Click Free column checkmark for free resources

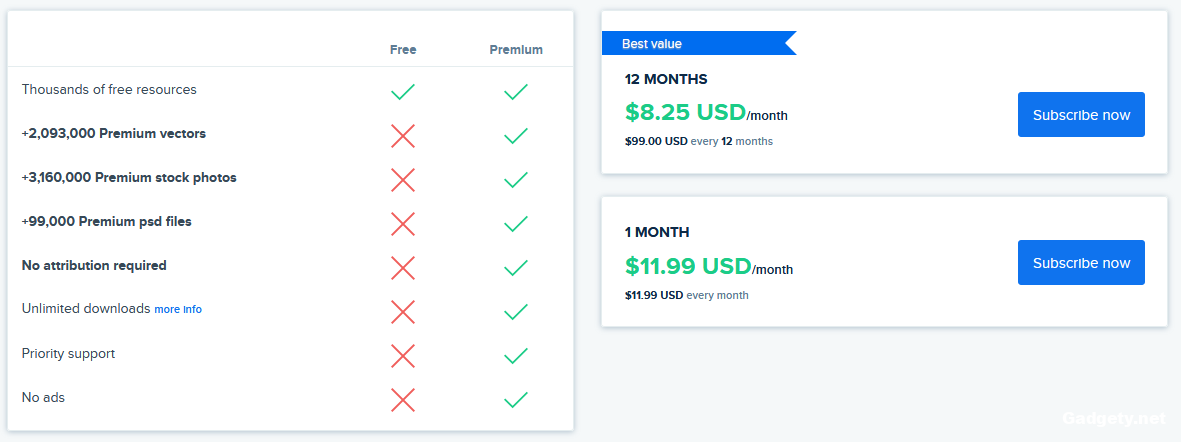tap(403, 92)
